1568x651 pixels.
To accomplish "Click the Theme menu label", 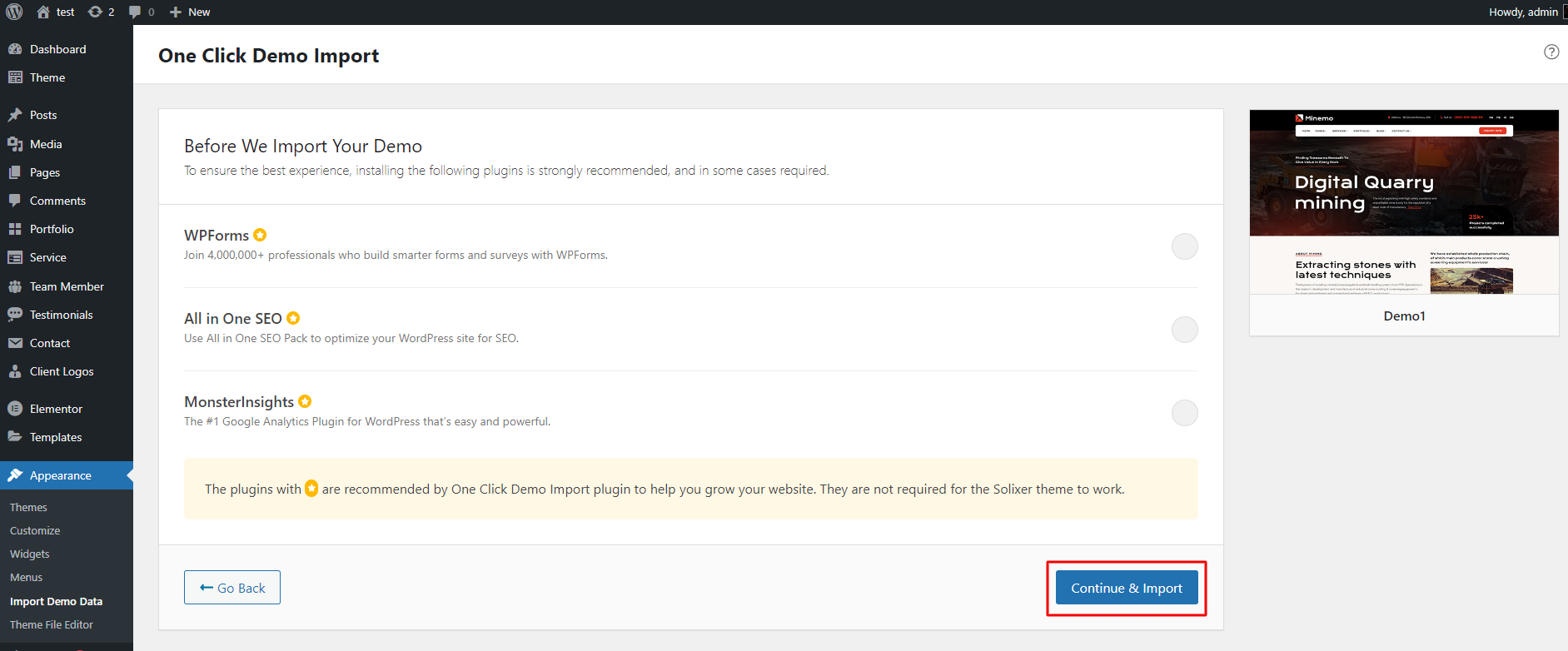I will tap(47, 77).
